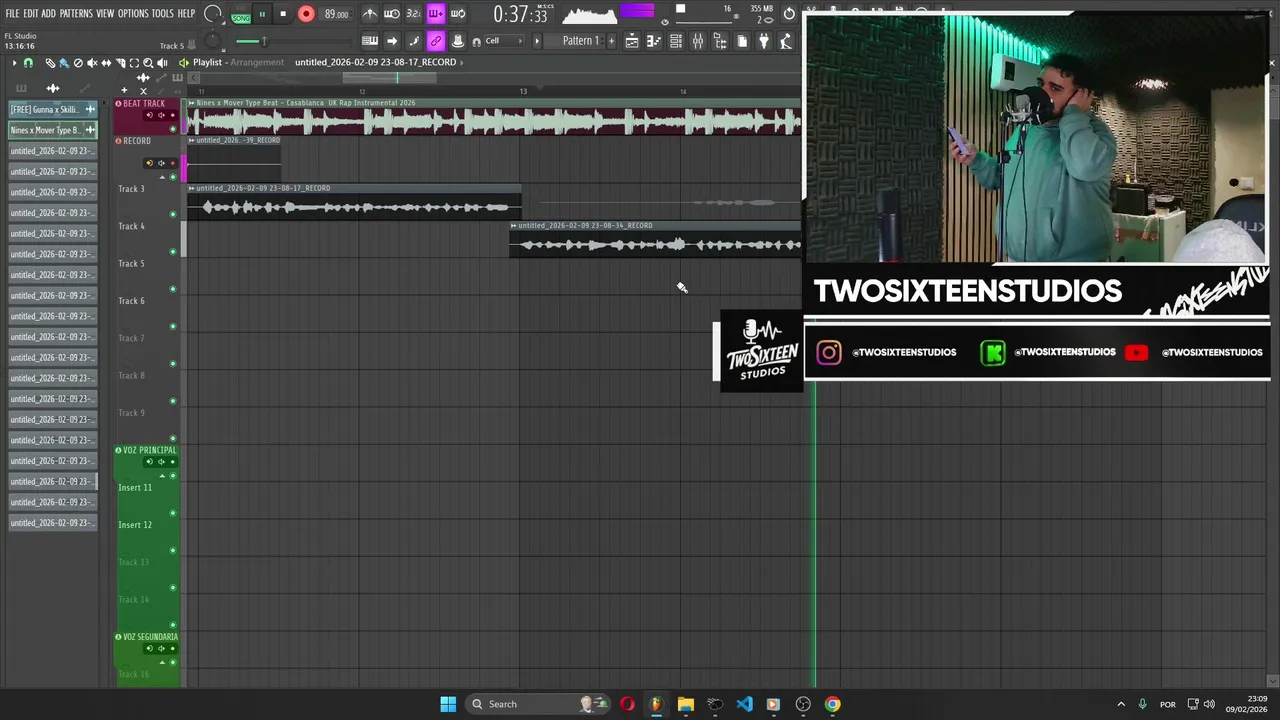Open the Playlist view icon

coord(632,41)
